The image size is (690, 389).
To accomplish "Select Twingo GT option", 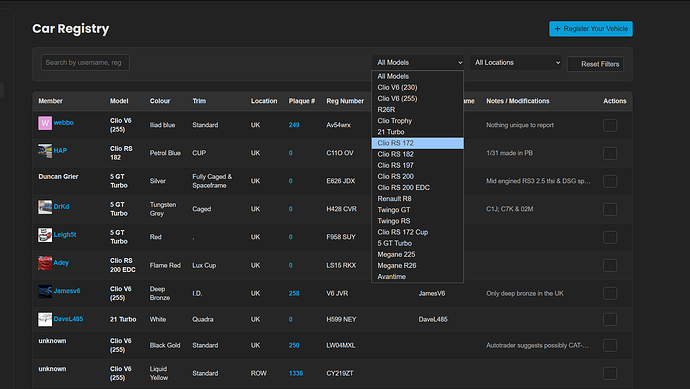I will [x=418, y=210].
